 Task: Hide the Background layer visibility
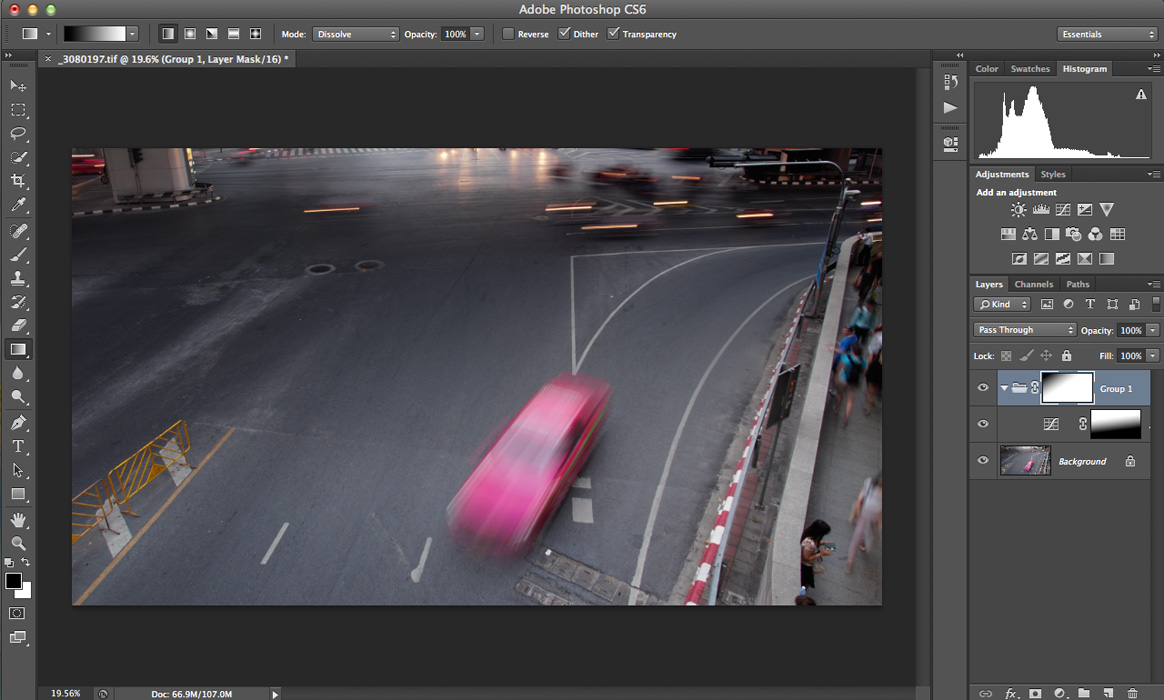click(983, 461)
